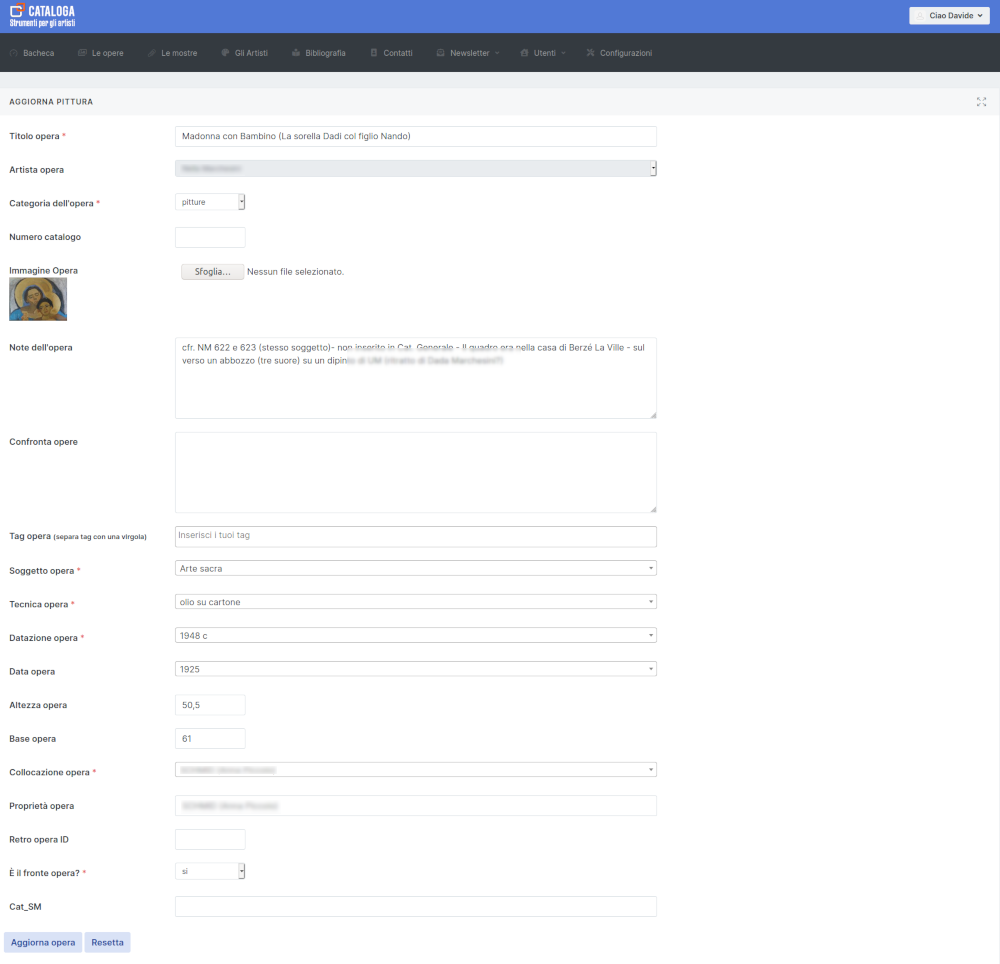This screenshot has width=1000, height=964.
Task: Click the Cat_SM input field
Action: point(416,907)
